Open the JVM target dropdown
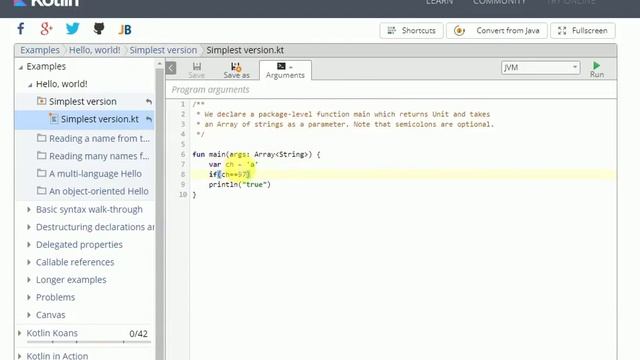The image size is (640, 360). (540, 67)
